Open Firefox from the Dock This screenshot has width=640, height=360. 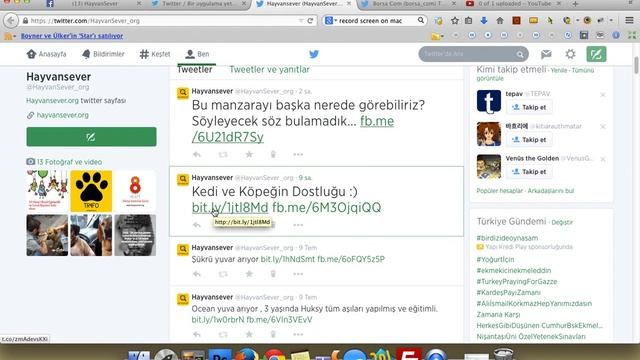[247, 355]
